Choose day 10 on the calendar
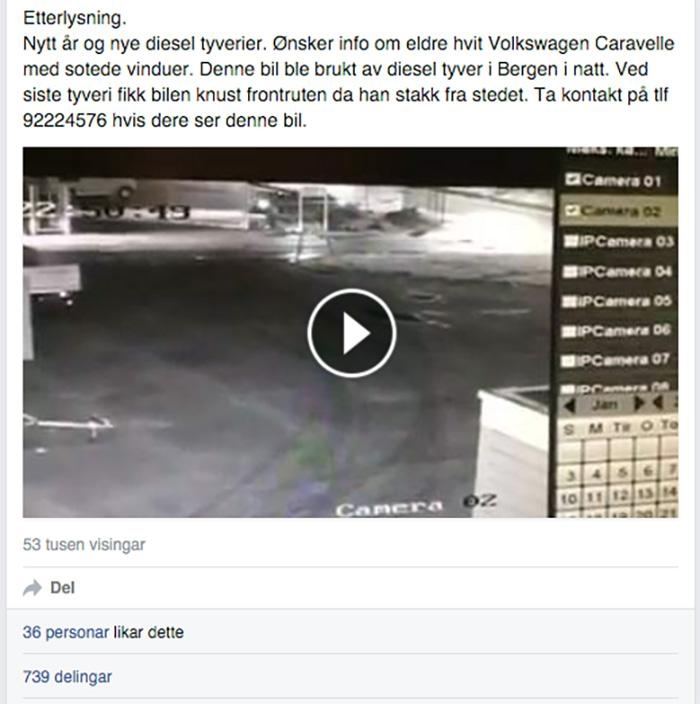The height and width of the screenshot is (704, 700). click(569, 498)
